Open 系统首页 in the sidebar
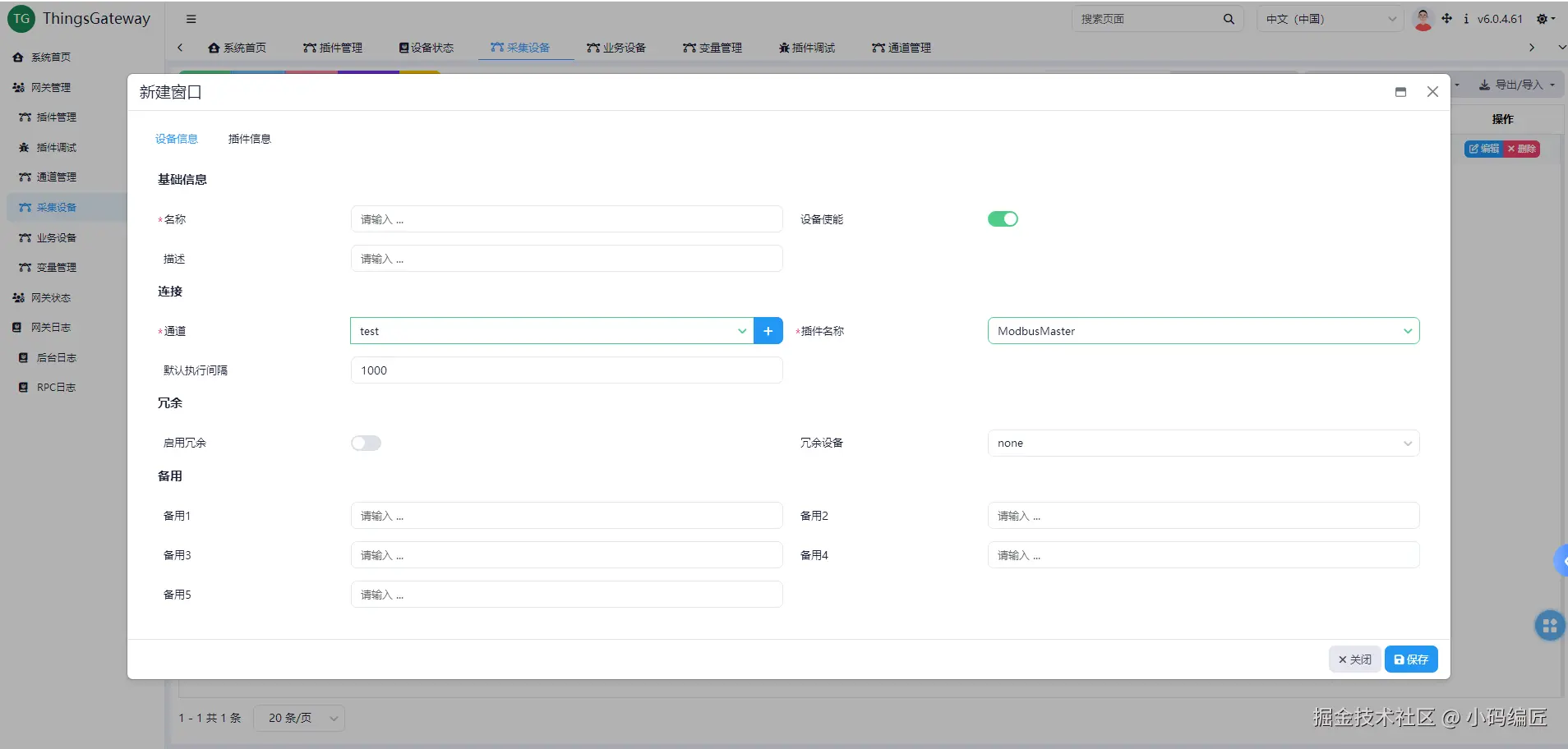 [x=51, y=57]
